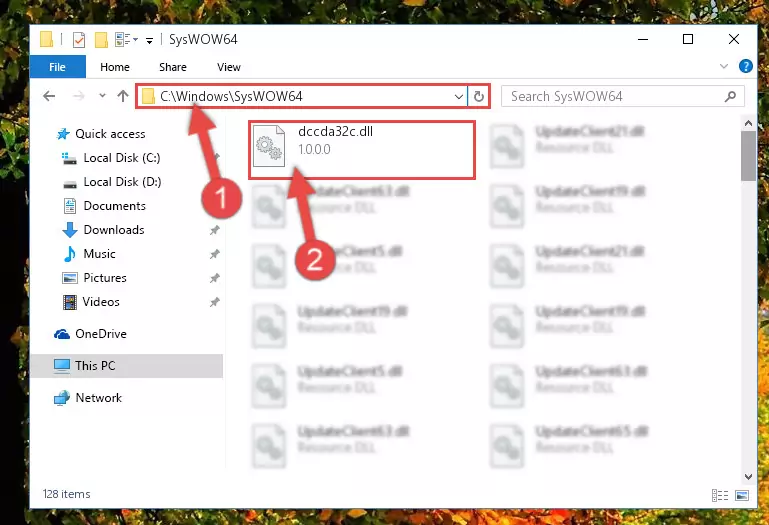The width and height of the screenshot is (769, 525).
Task: Click the search magnifier icon
Action: 730,96
